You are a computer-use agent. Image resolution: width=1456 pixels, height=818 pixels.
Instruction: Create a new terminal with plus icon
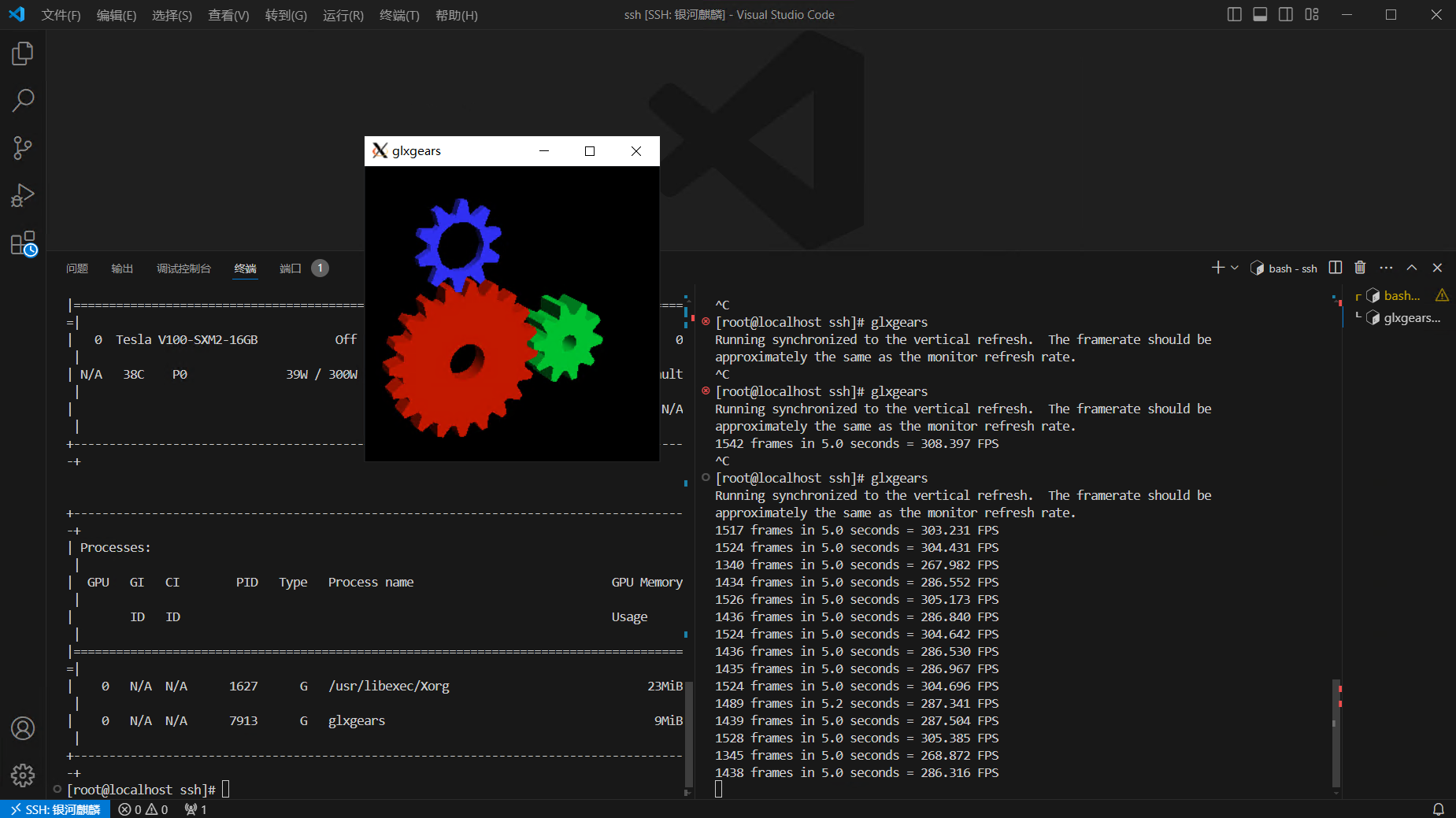click(1217, 268)
